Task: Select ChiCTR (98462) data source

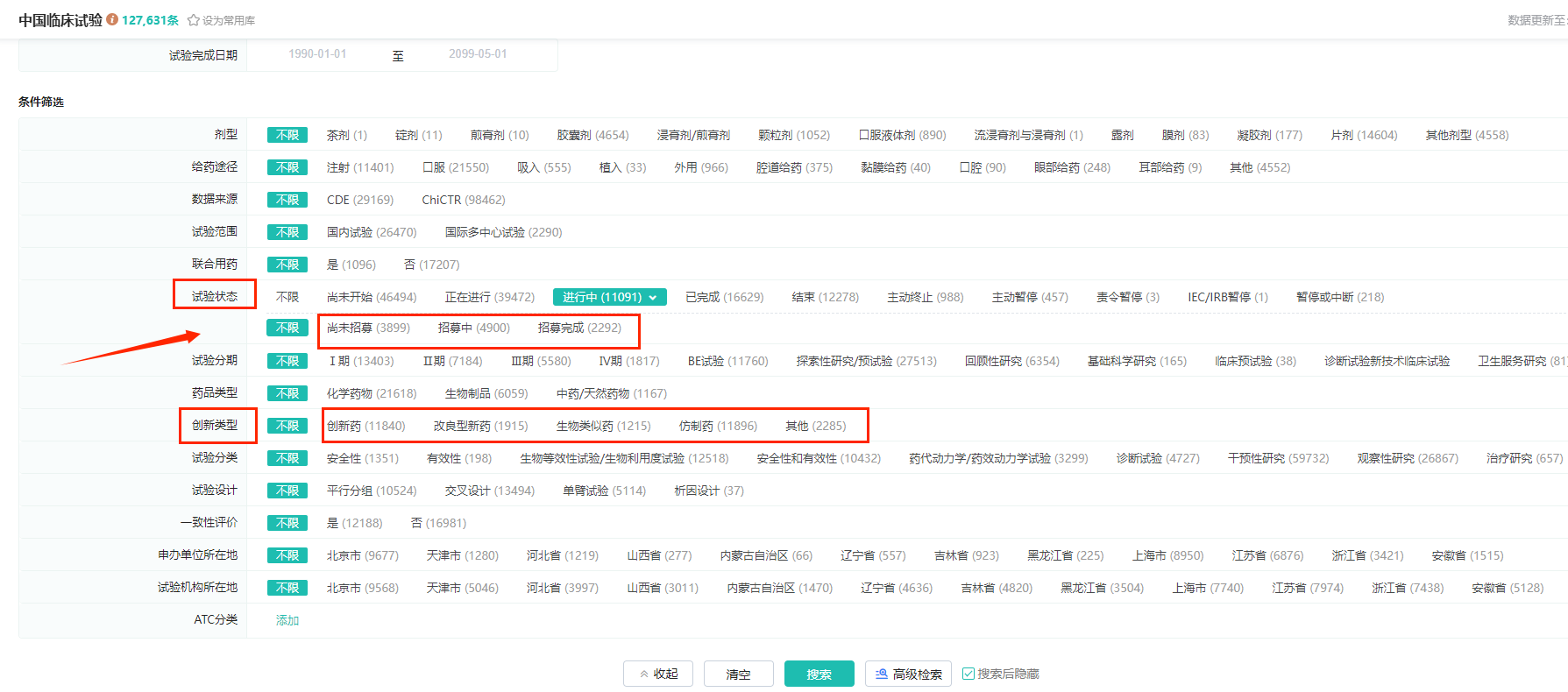Action: click(463, 200)
